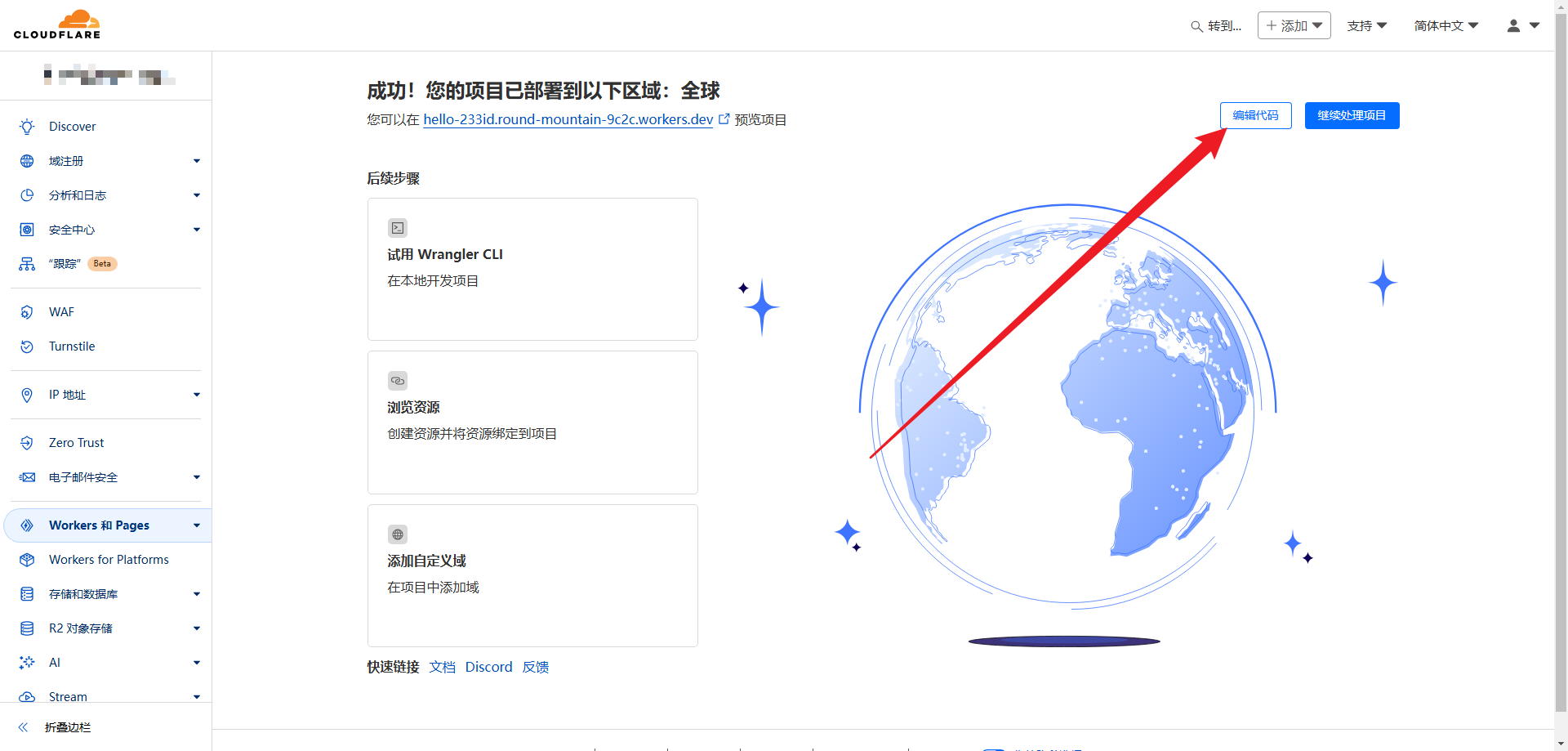Click the 转到... search field
Viewport: 1568px width, 751px height.
click(1216, 26)
